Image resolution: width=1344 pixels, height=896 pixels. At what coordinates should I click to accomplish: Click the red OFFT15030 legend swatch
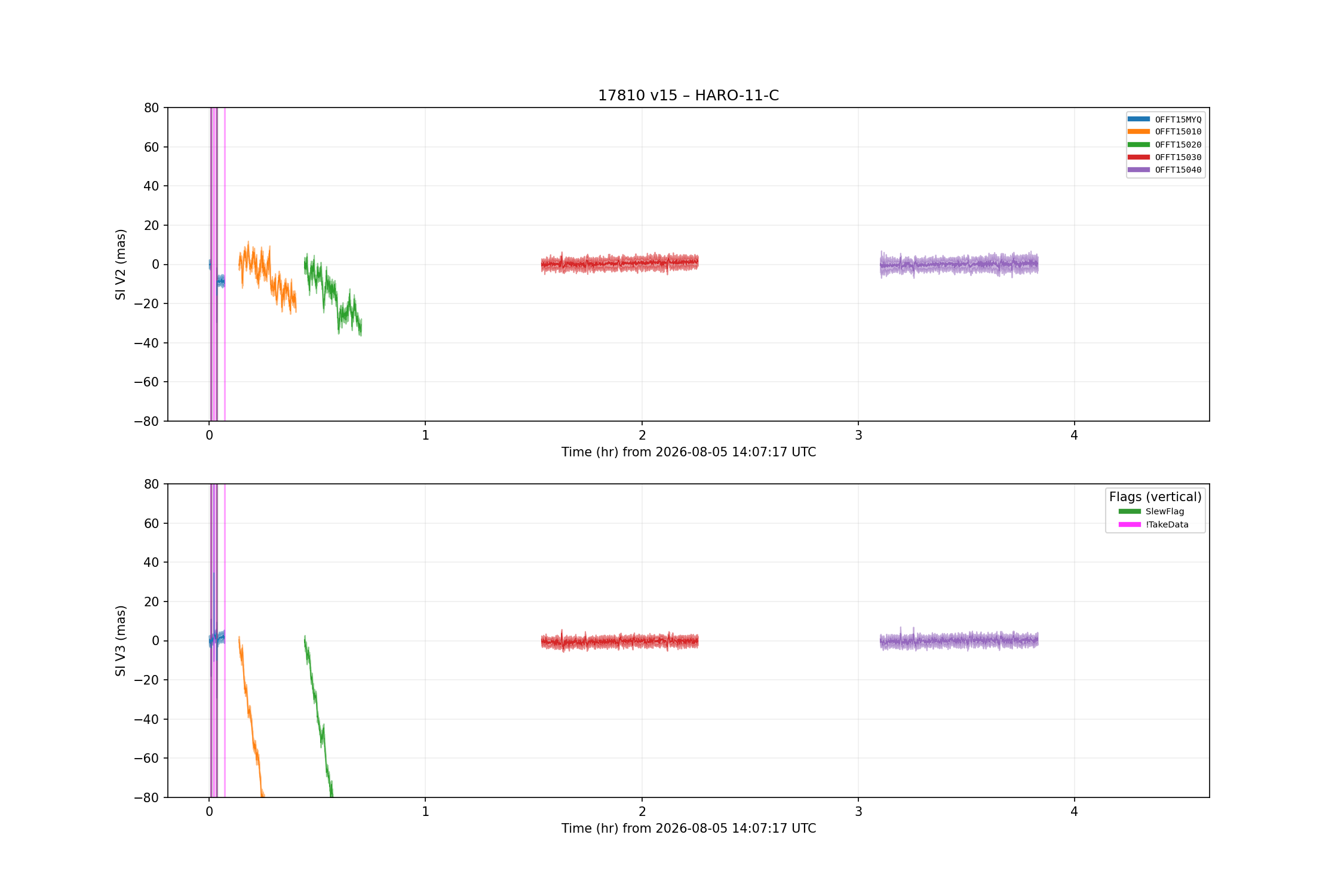point(1139,157)
